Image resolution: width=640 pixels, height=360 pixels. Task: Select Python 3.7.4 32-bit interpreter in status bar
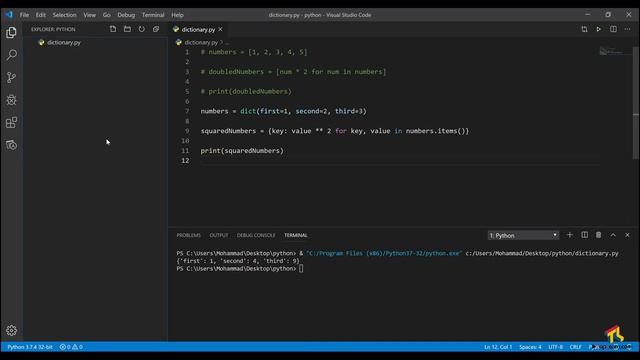[x=30, y=347]
